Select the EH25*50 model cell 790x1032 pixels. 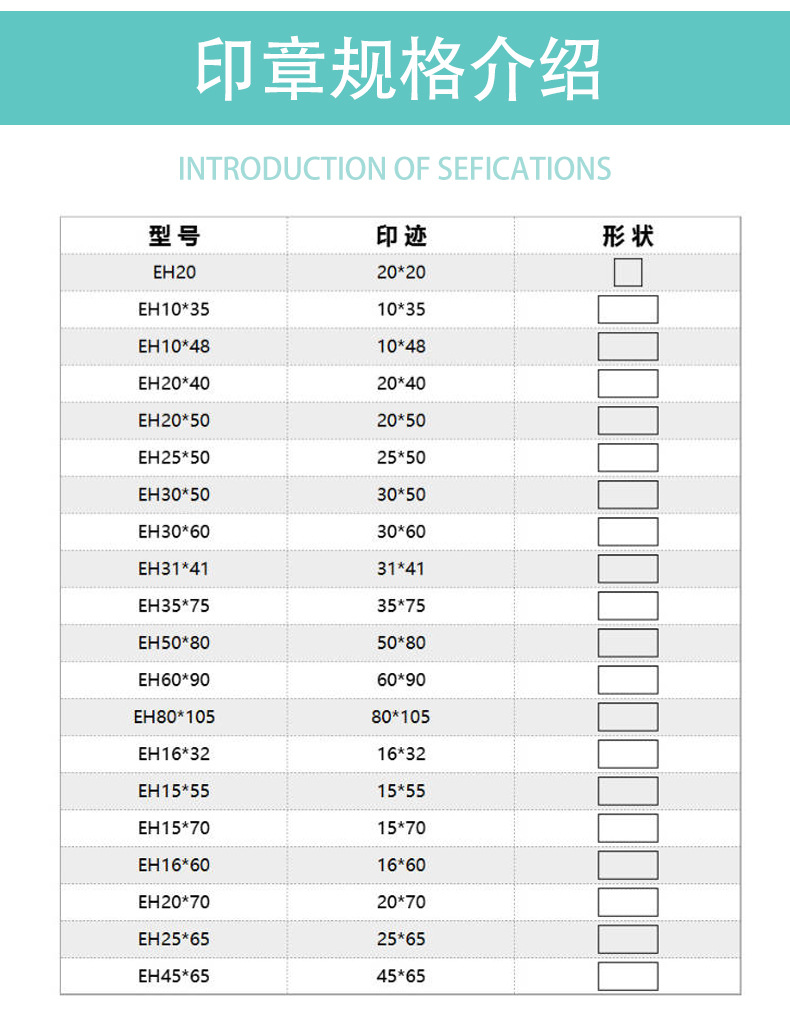[174, 457]
